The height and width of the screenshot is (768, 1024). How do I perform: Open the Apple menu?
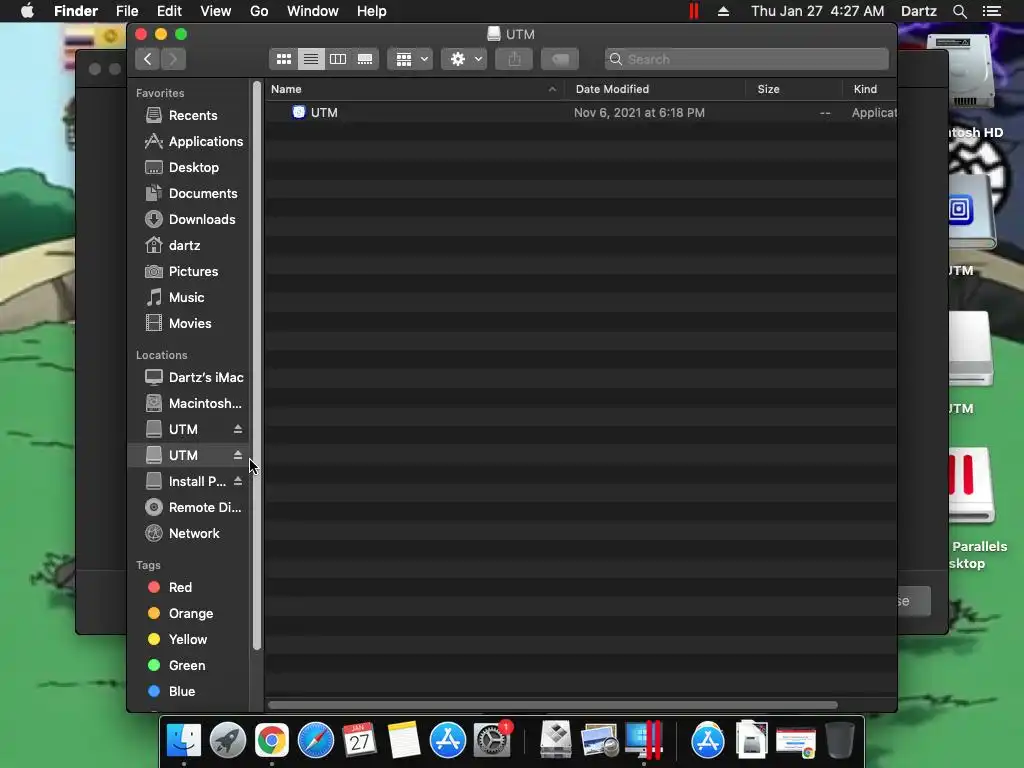(x=27, y=11)
